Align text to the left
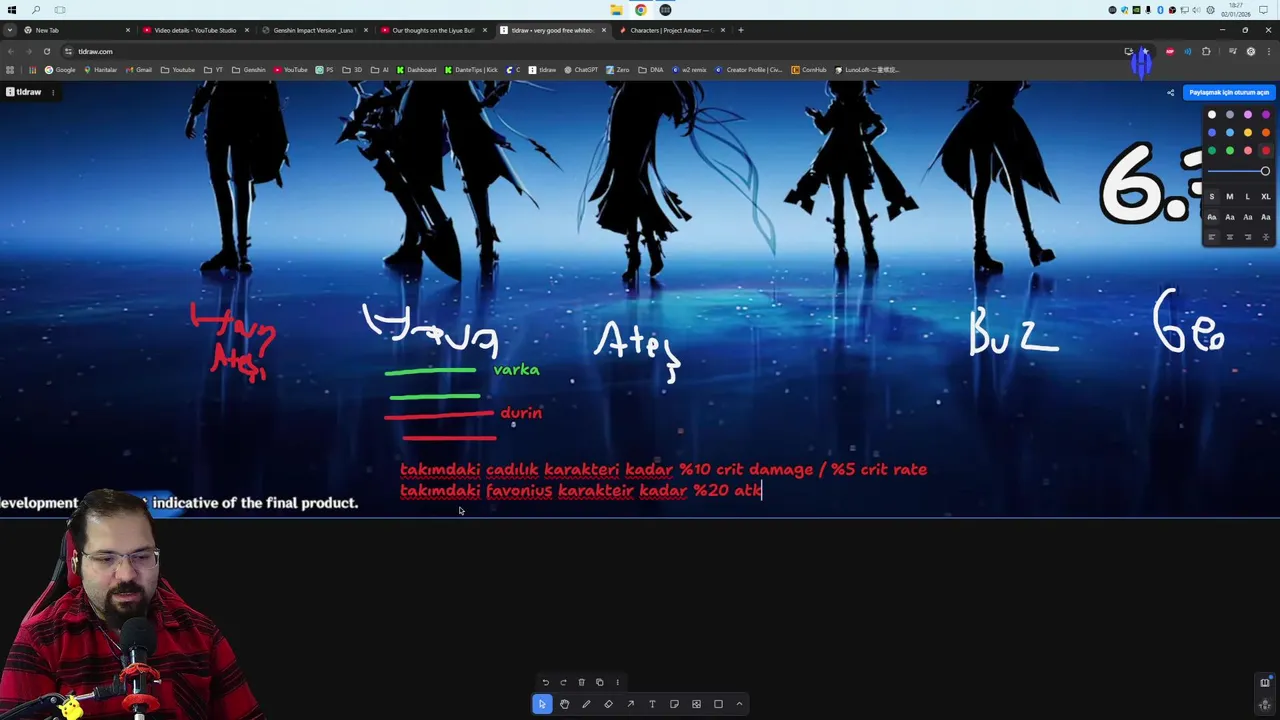 [1212, 237]
